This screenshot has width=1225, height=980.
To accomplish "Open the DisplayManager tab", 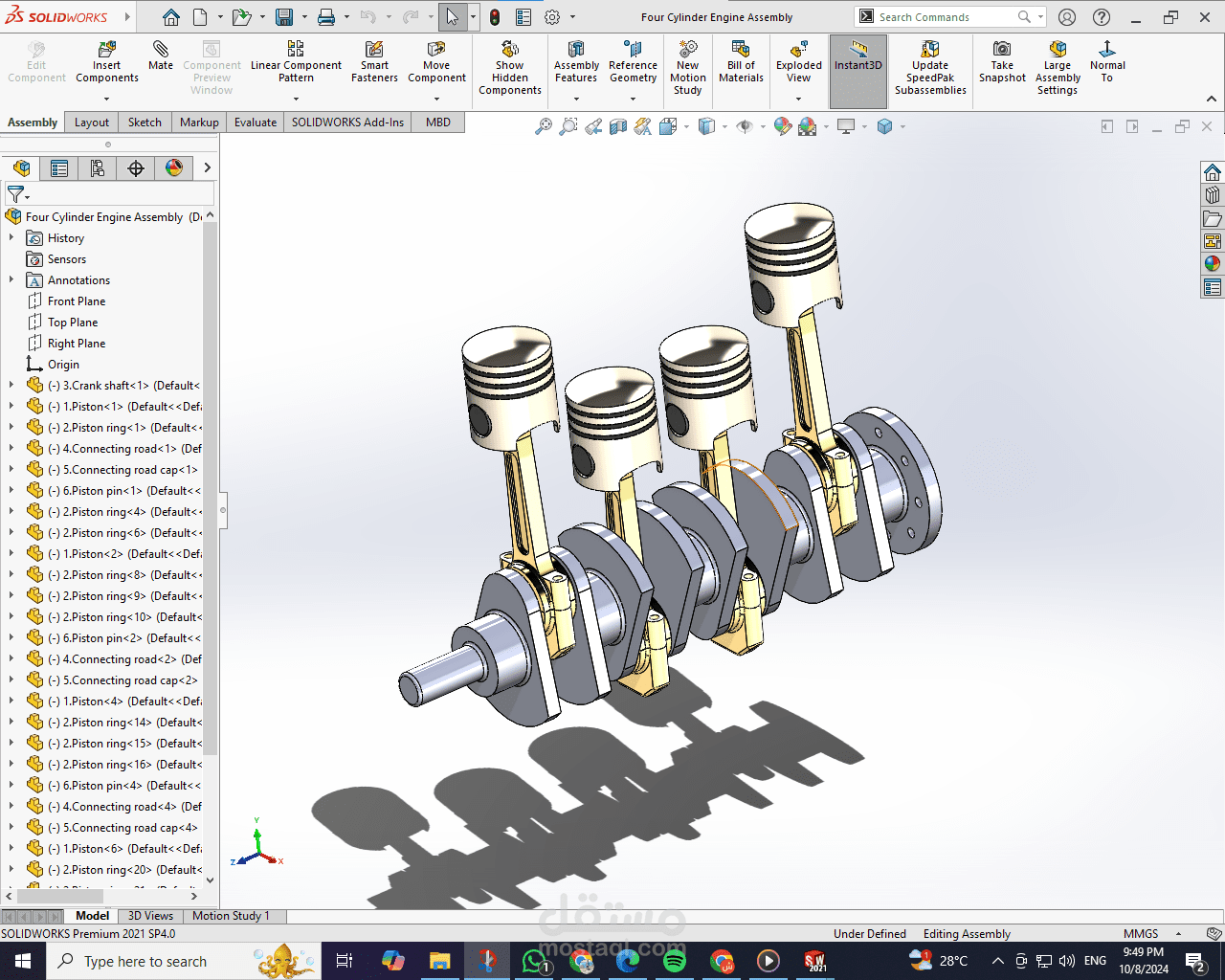I will pyautogui.click(x=174, y=168).
